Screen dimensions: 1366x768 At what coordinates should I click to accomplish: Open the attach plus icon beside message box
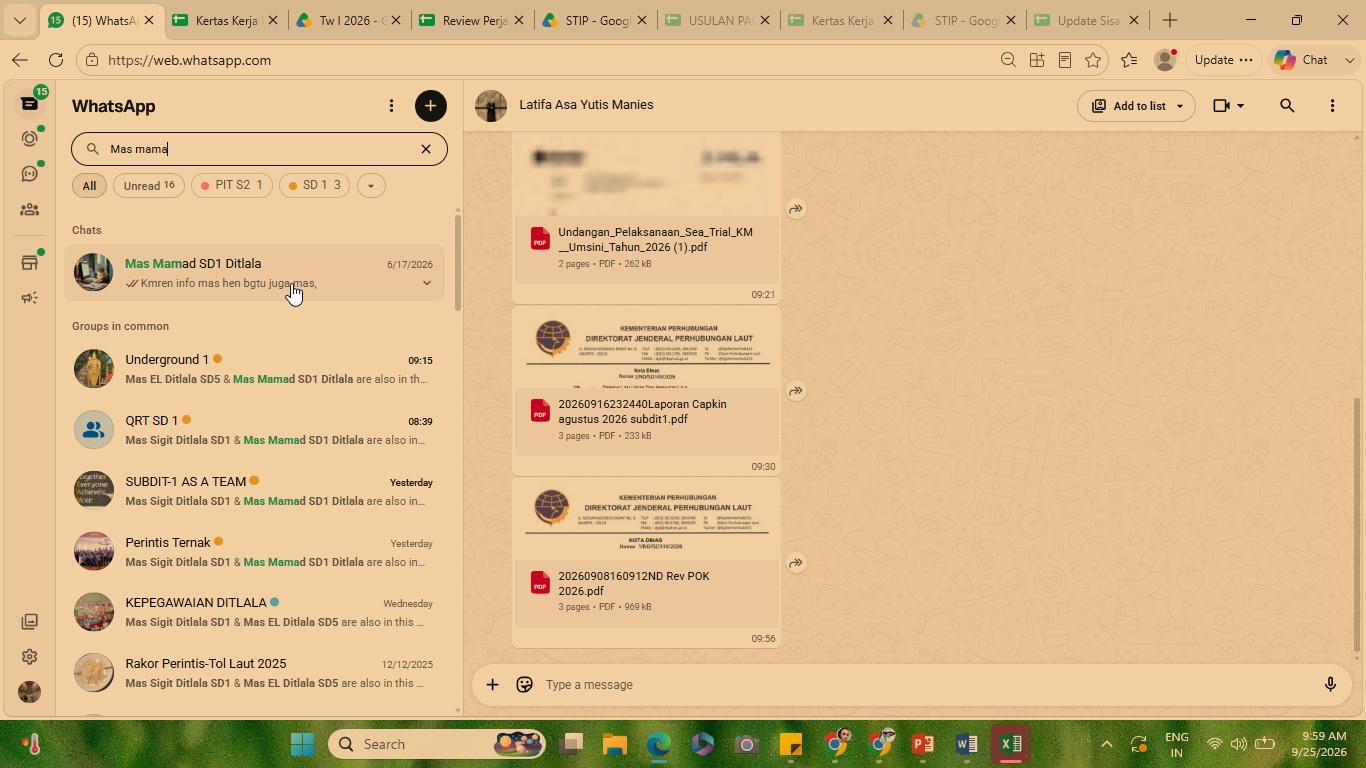492,685
